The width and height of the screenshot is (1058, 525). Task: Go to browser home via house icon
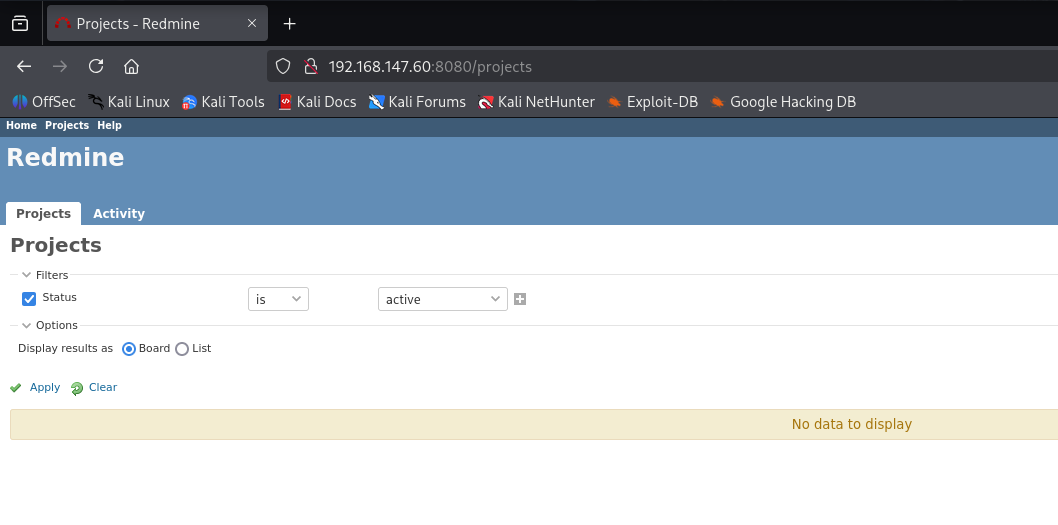132,66
